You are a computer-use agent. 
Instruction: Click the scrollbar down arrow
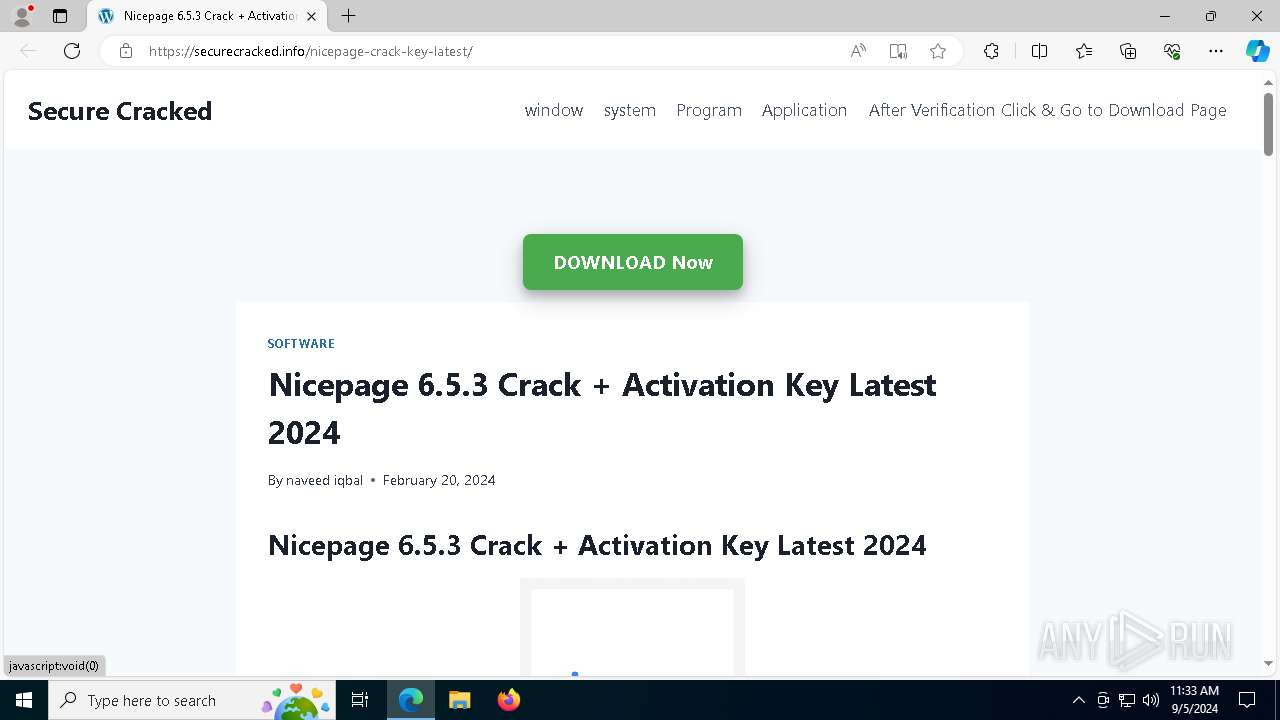coord(1268,663)
